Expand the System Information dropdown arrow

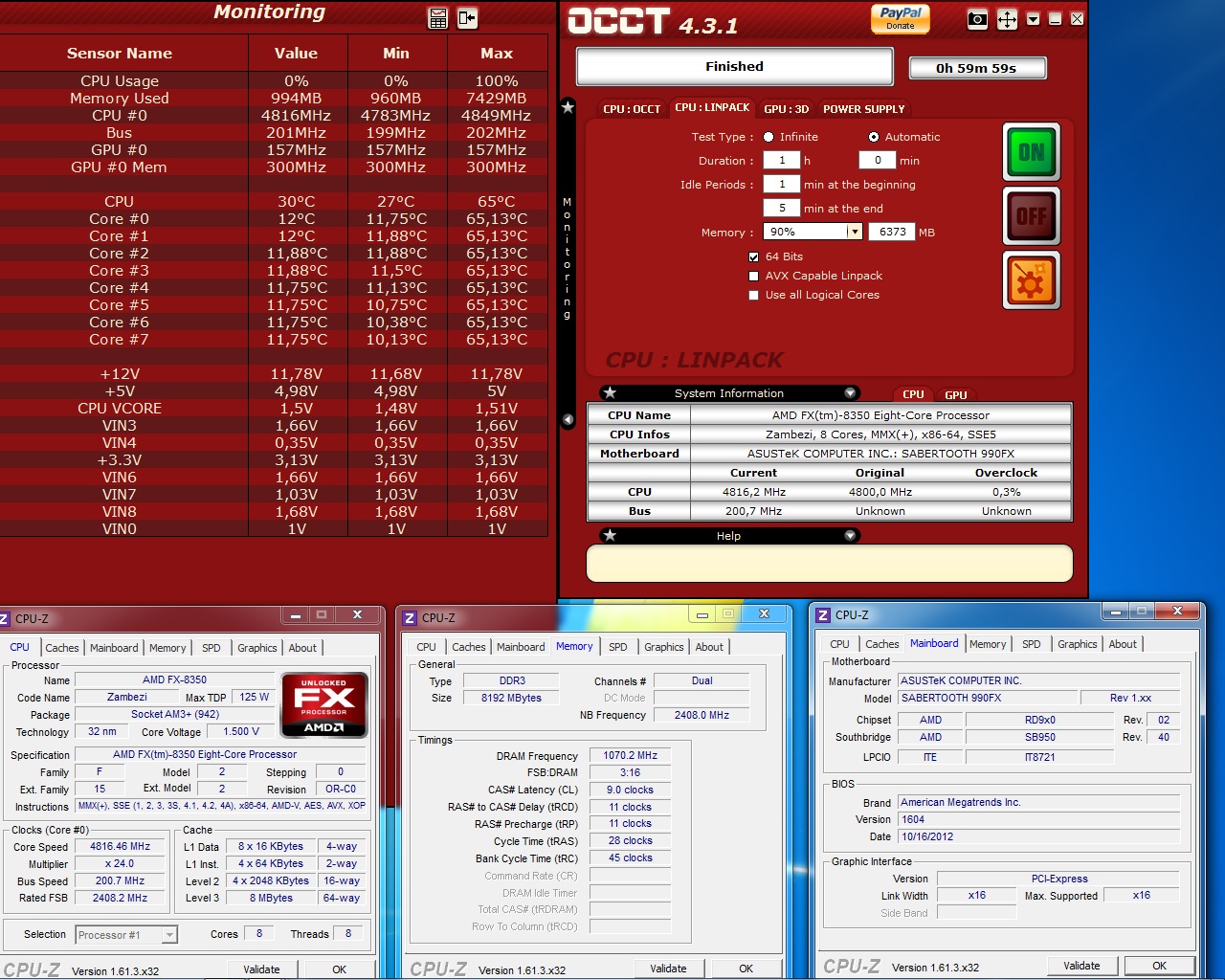tap(850, 393)
